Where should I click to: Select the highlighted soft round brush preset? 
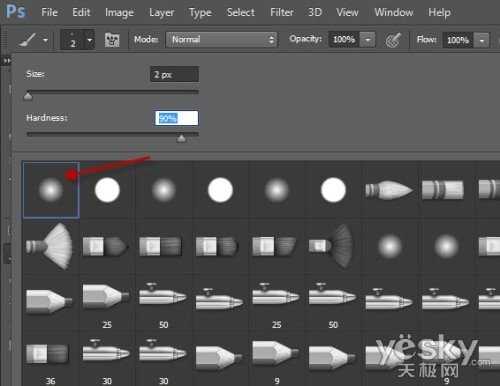51,190
